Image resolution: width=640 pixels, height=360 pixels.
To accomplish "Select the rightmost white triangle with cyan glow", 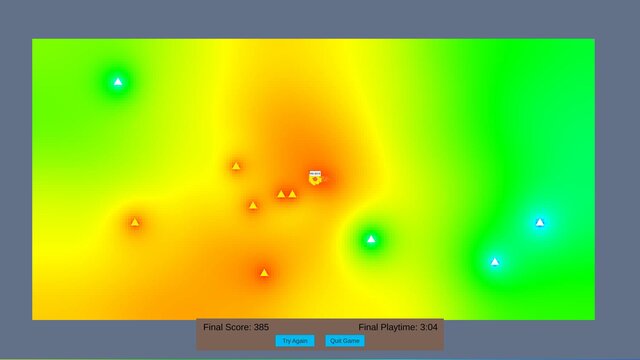I will [x=540, y=222].
